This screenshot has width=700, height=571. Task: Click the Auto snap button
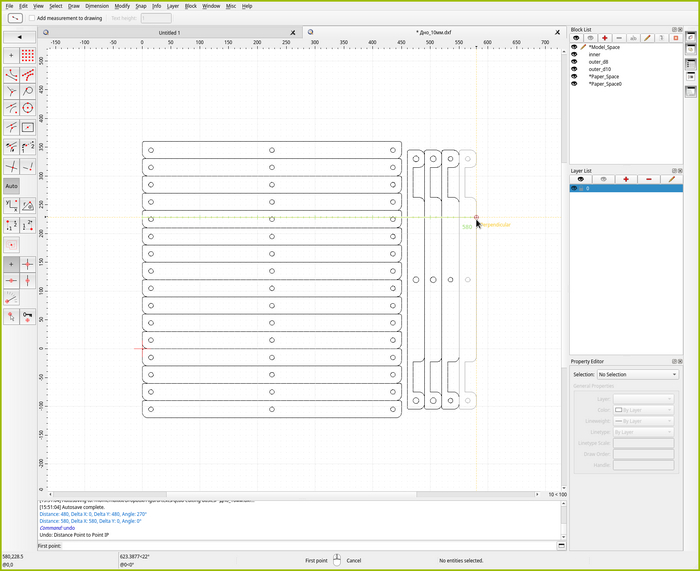11,186
